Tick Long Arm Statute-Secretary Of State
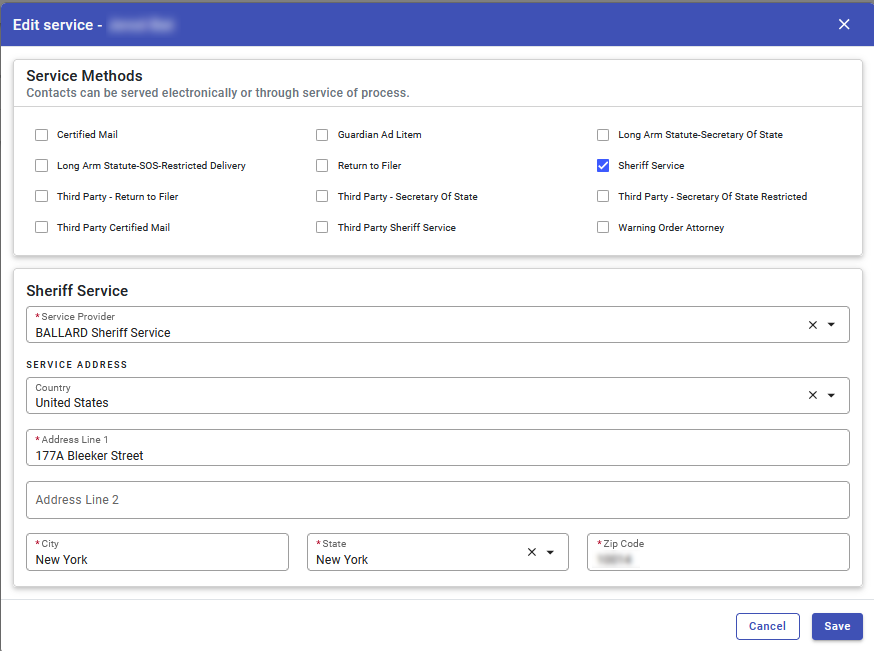Screen dimensions: 874x651 pyautogui.click(x=603, y=135)
